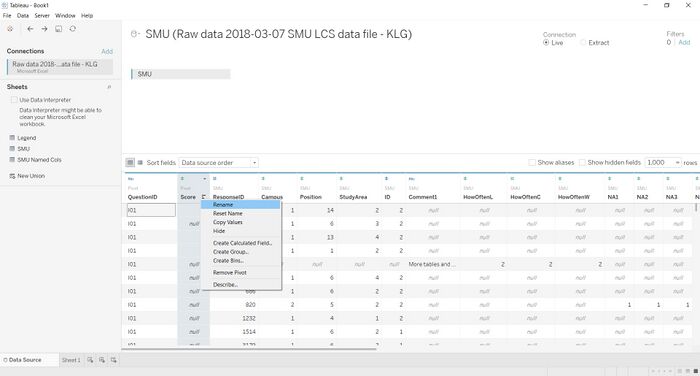This screenshot has width=700, height=376.
Task: Click the New Union label
Action: point(31,176)
